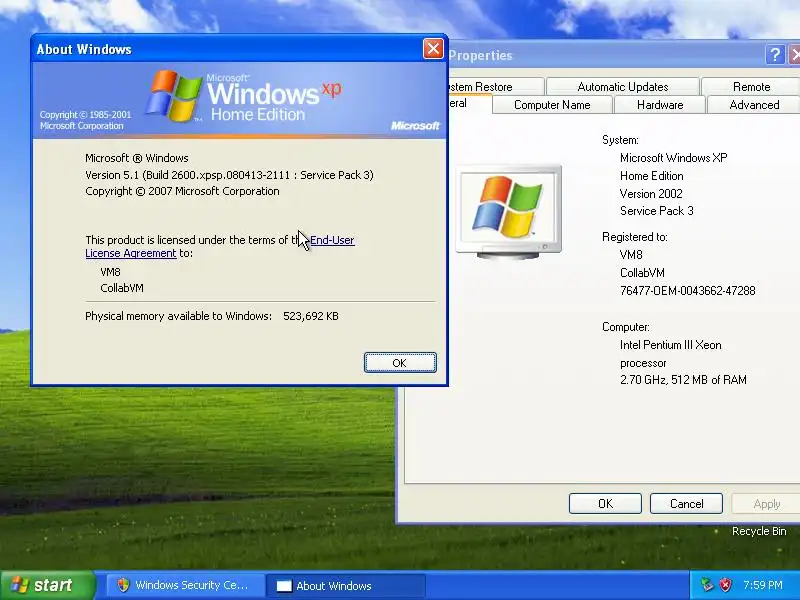Switch to the Computer Name tab
The image size is (800, 600).
(x=552, y=105)
